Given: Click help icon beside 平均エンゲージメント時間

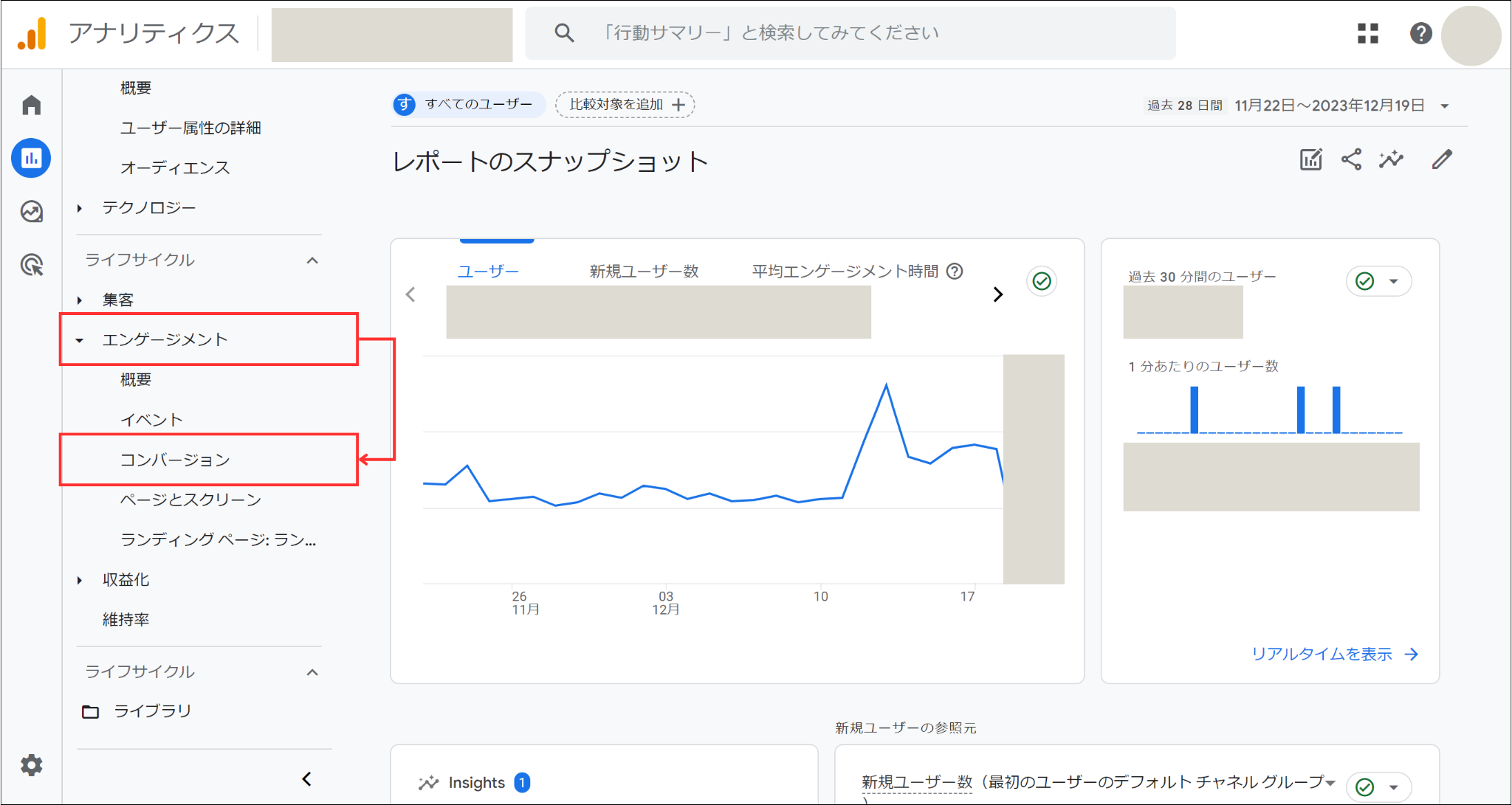Looking at the screenshot, I should (x=955, y=271).
